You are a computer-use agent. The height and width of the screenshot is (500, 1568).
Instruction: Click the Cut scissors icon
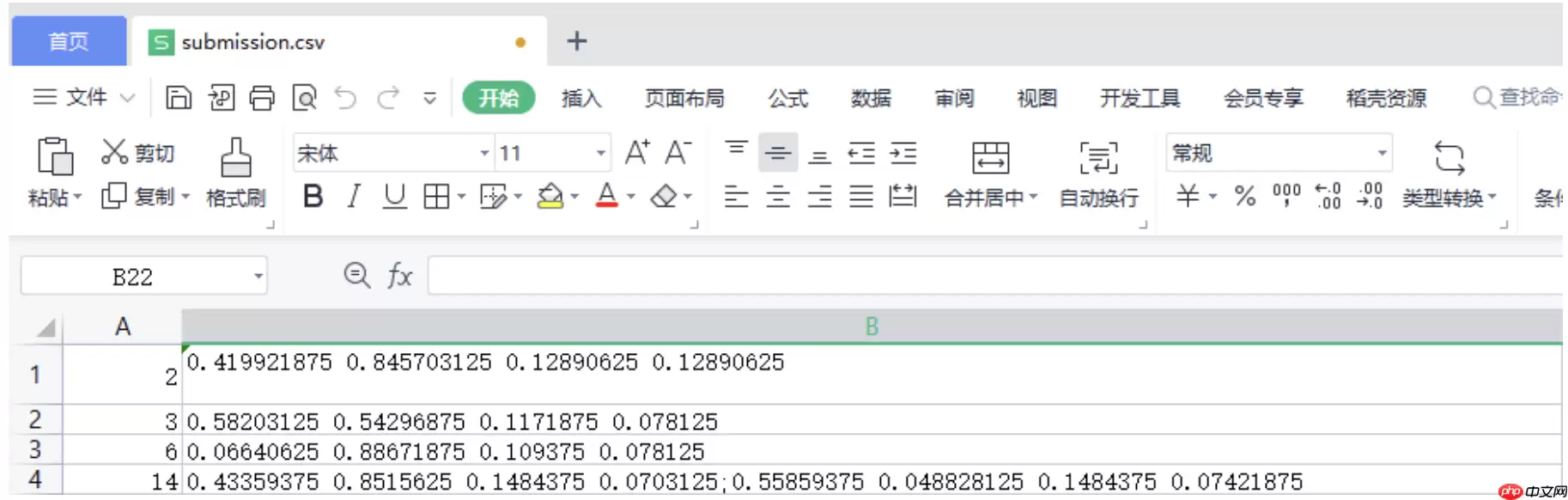pyautogui.click(x=114, y=152)
